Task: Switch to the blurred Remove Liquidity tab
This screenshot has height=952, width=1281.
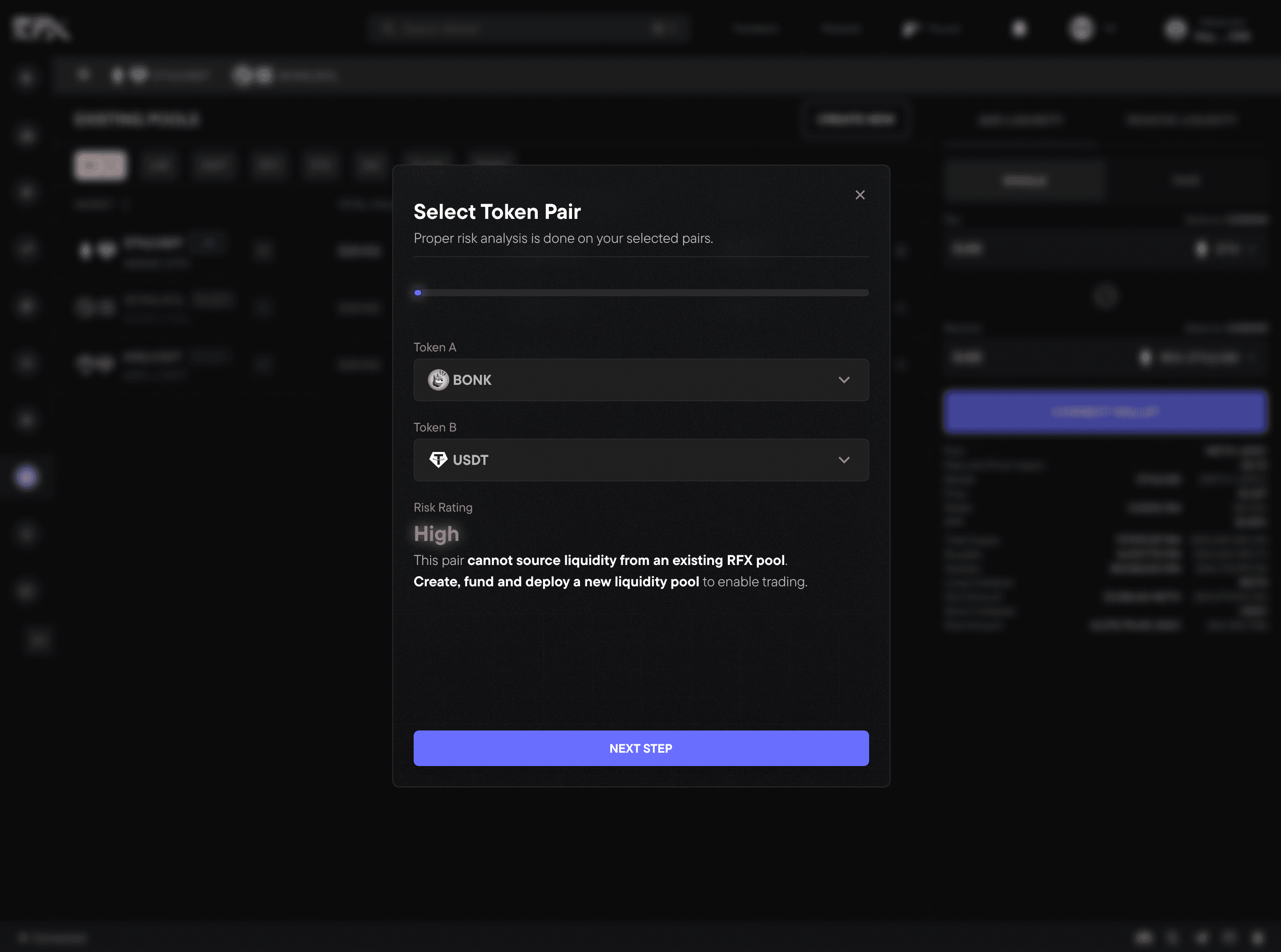Action: tap(1180, 120)
